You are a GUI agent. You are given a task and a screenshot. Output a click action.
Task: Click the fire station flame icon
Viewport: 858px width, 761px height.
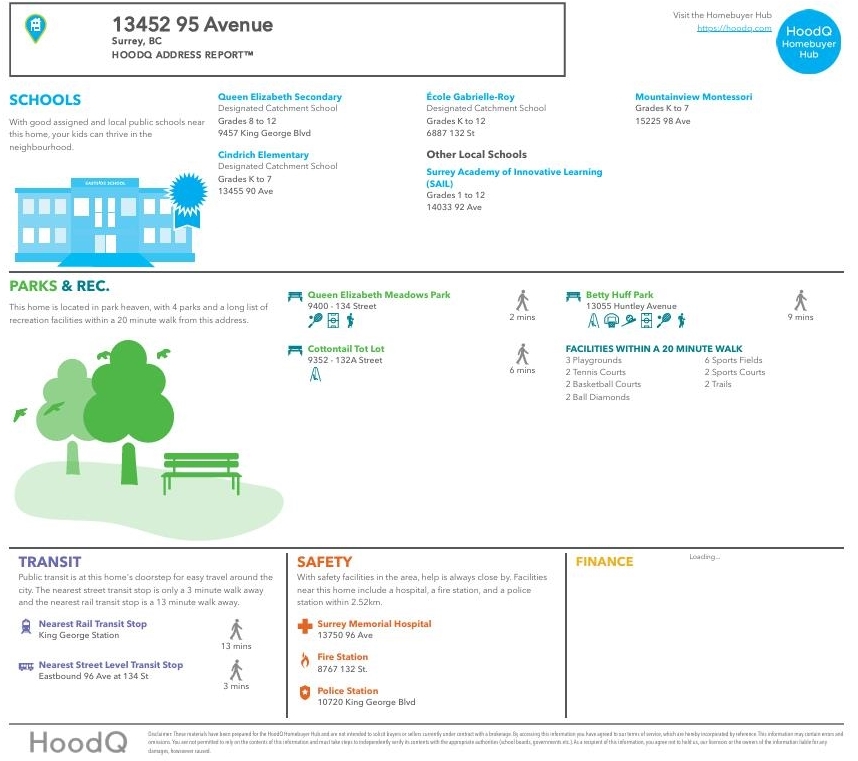305,660
